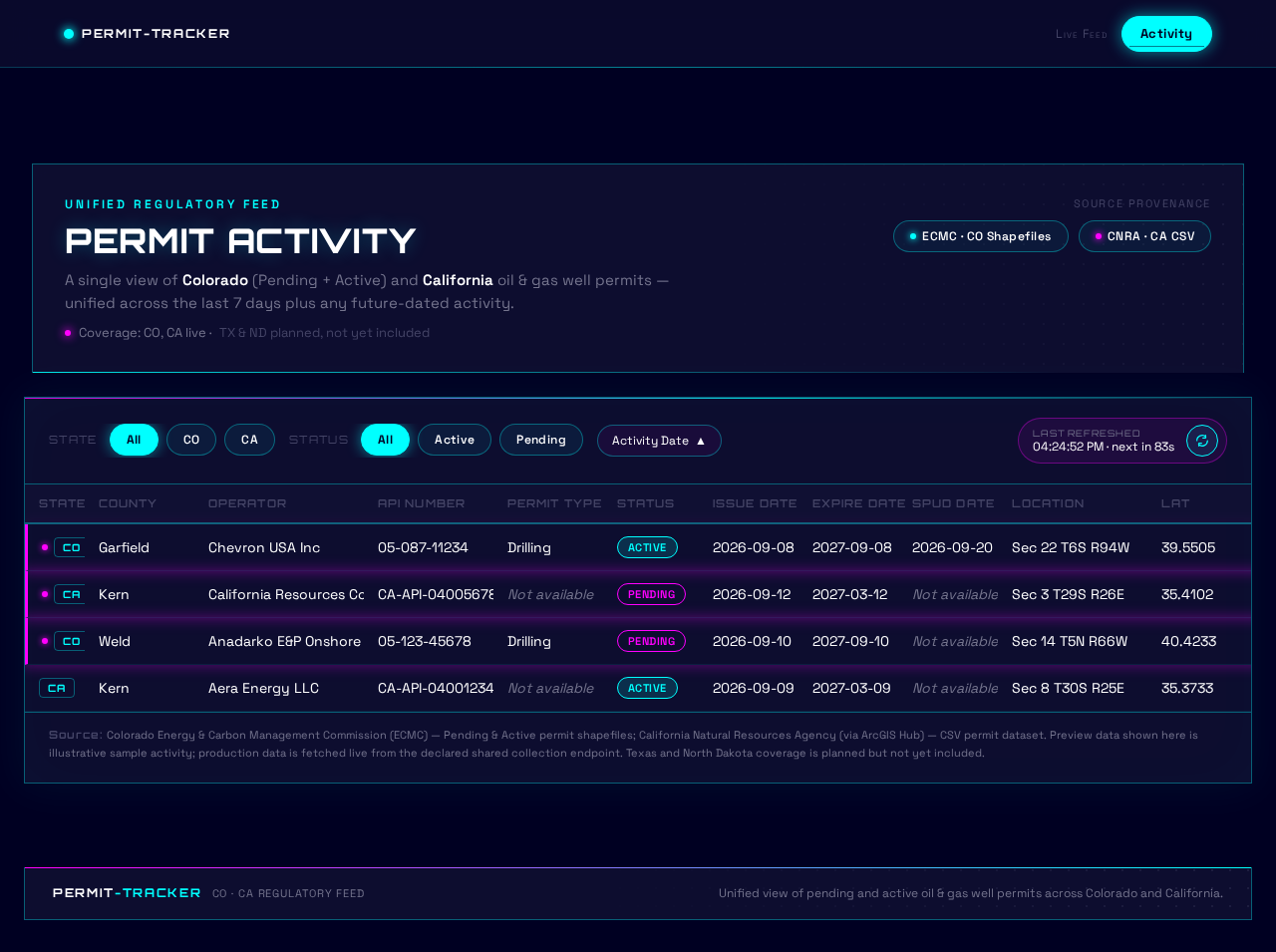Click the refresh icon beside Last Refreshed
Screen dimensions: 1276x952
[1202, 441]
